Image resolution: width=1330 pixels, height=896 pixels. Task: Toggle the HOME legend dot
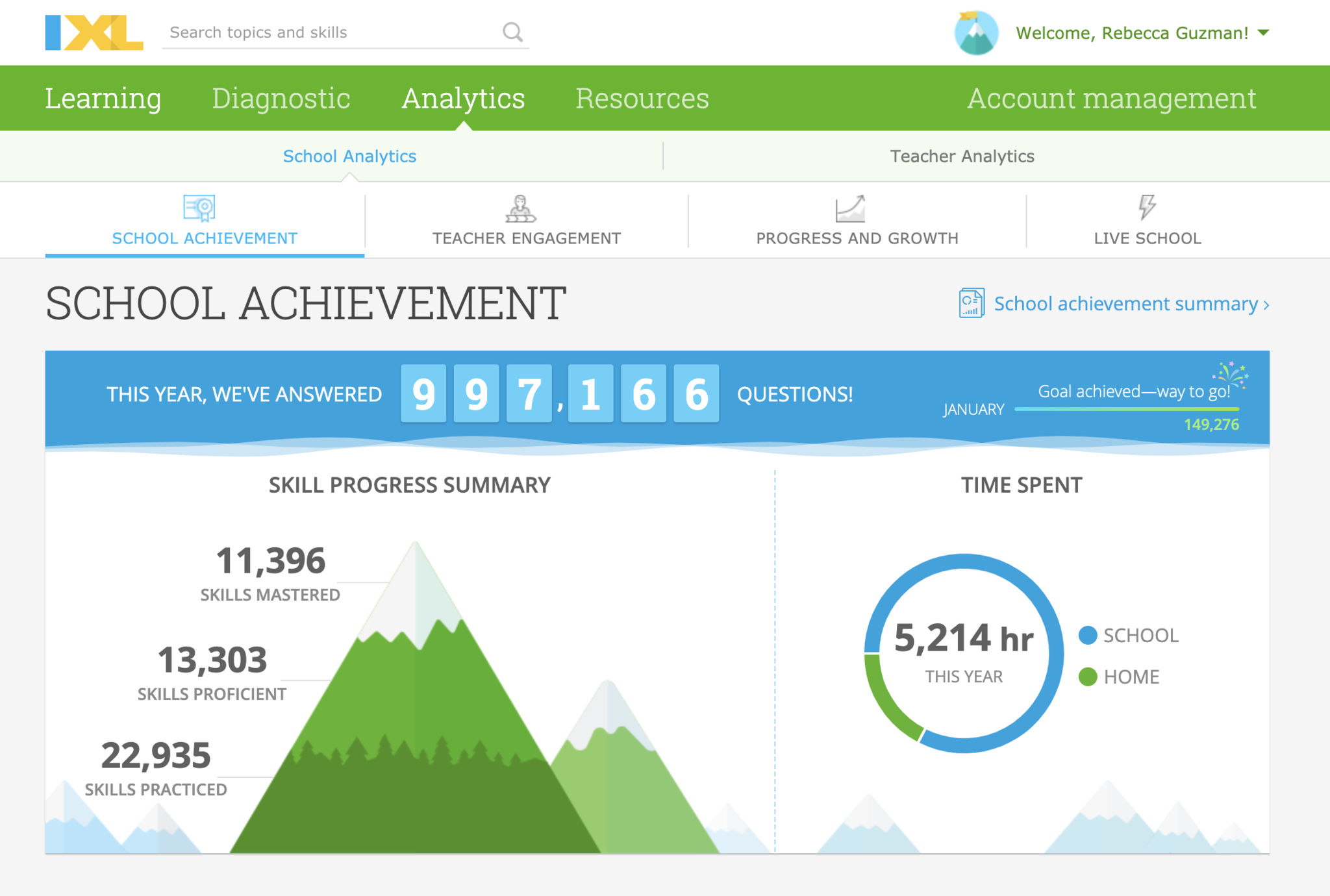1088,677
